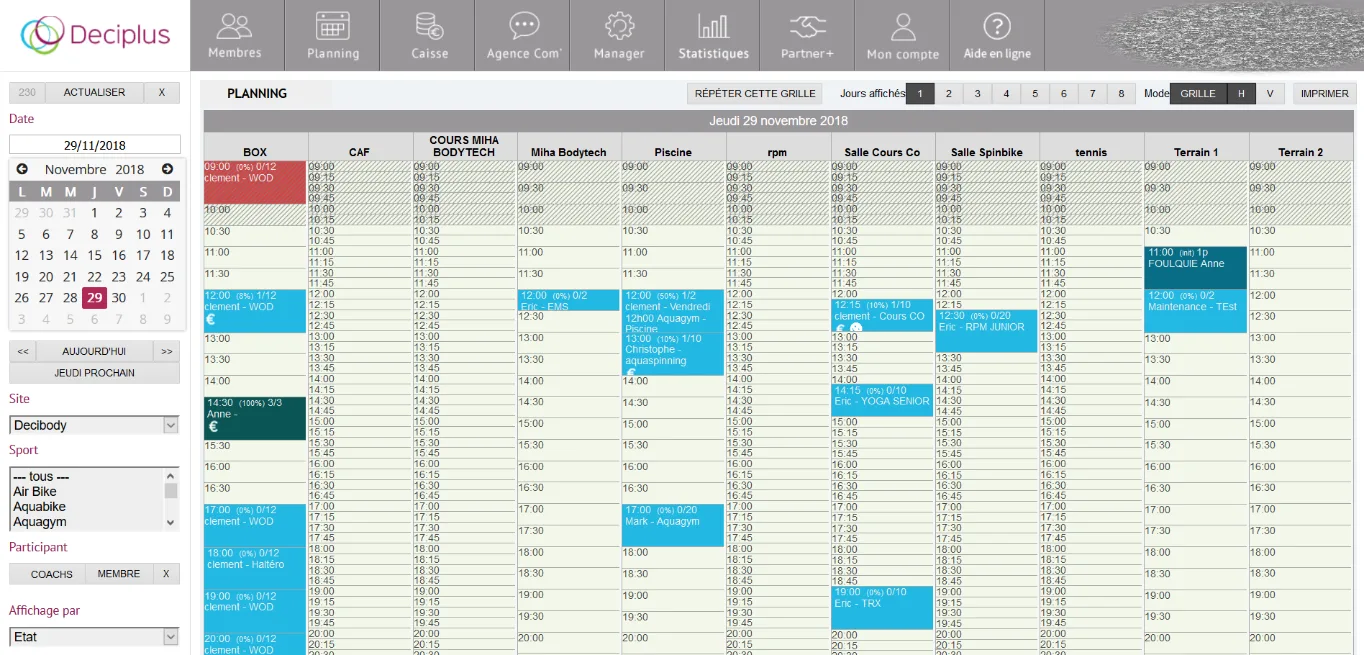1364x655 pixels.
Task: Open 13:00 Christophe aquaspinning session
Action: tap(673, 354)
